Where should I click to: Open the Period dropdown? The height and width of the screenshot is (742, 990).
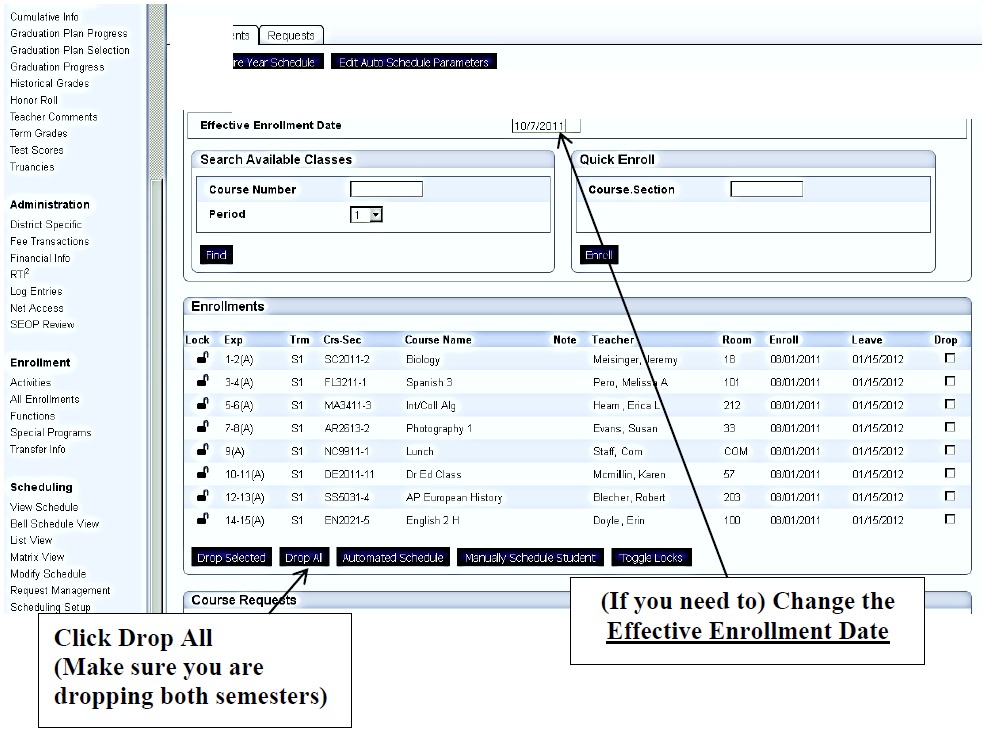(x=375, y=215)
